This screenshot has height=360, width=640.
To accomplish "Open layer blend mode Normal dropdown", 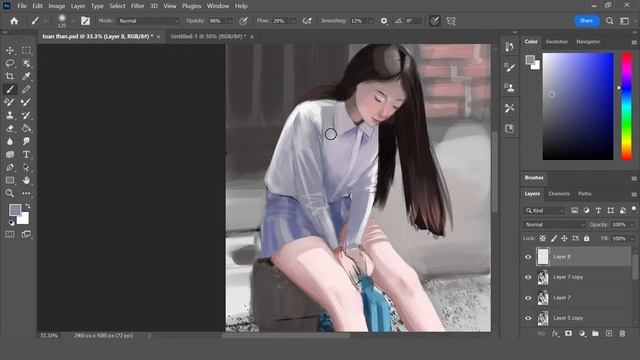I will (554, 225).
